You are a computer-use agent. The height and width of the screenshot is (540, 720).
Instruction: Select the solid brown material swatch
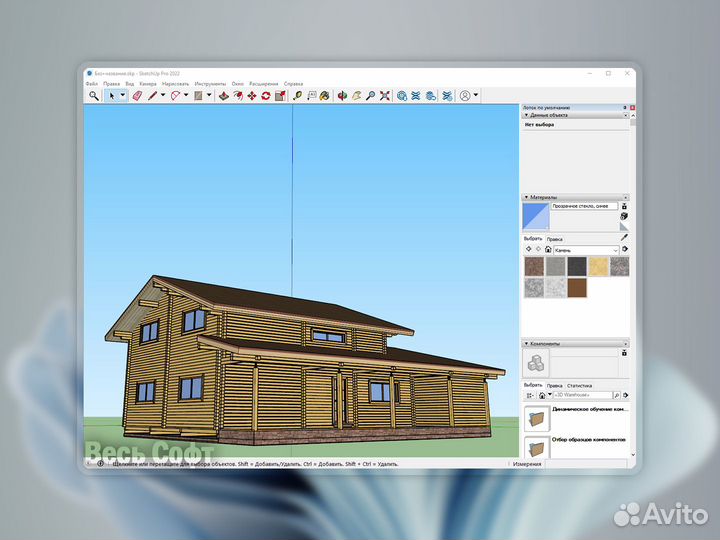(x=577, y=288)
